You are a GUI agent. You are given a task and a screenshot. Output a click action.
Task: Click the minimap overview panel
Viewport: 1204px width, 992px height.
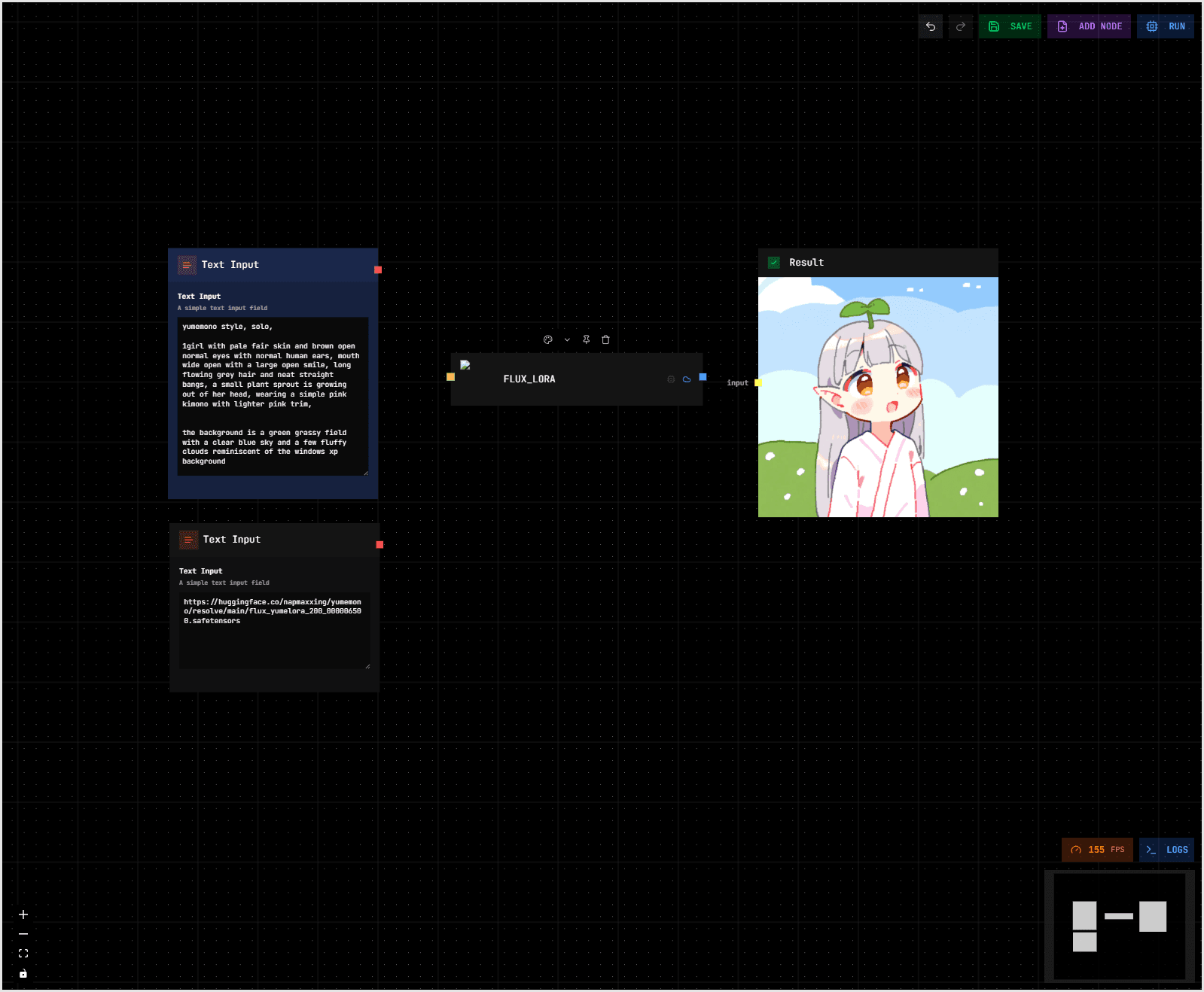tap(1120, 927)
